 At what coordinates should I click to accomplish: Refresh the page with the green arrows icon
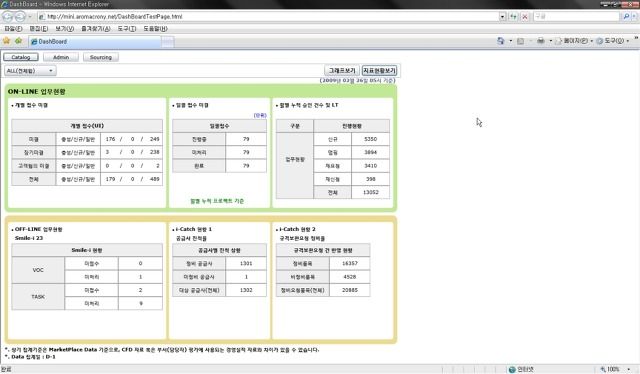click(513, 17)
